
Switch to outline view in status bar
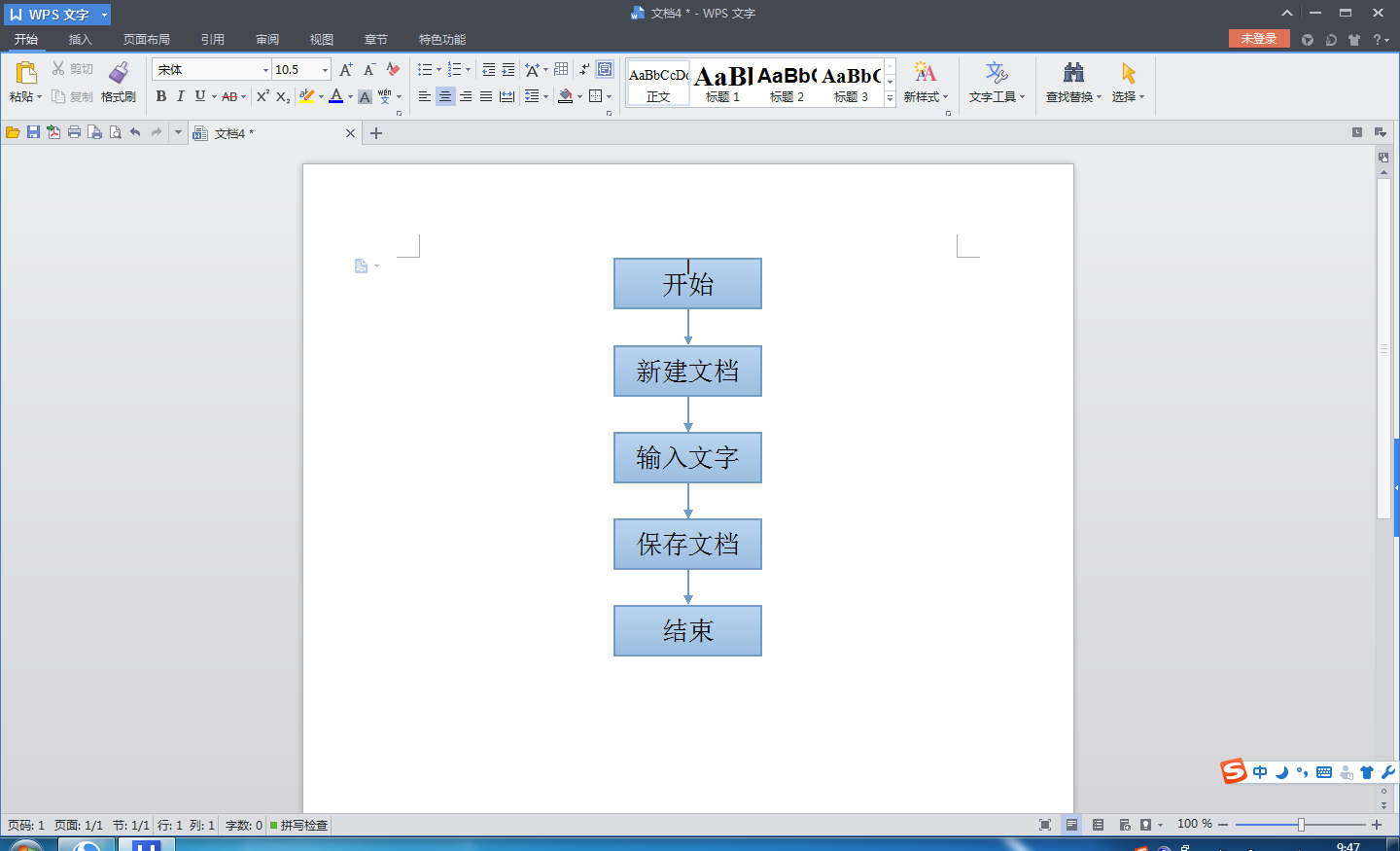tap(1098, 825)
